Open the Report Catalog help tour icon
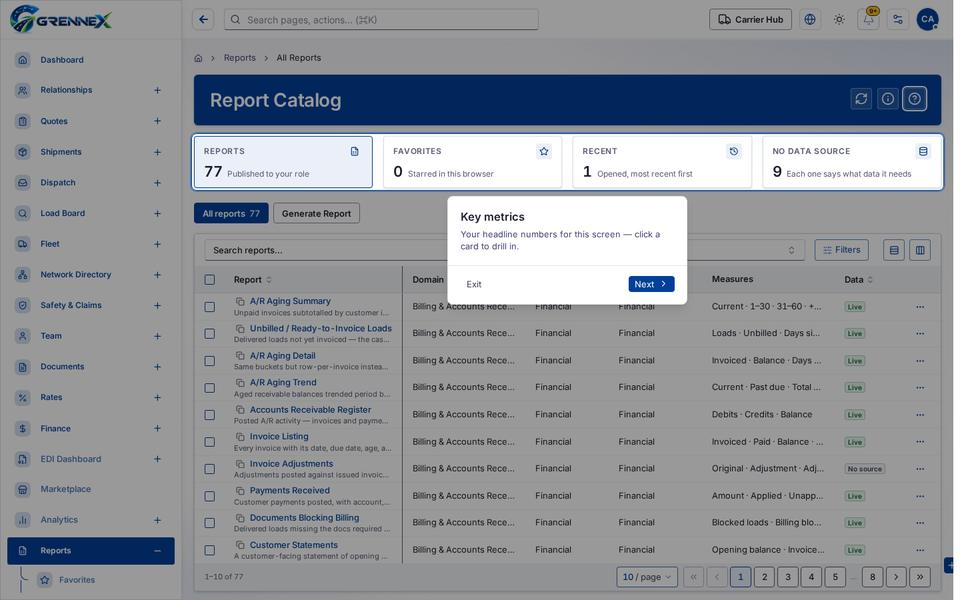This screenshot has width=960, height=600. (x=915, y=99)
